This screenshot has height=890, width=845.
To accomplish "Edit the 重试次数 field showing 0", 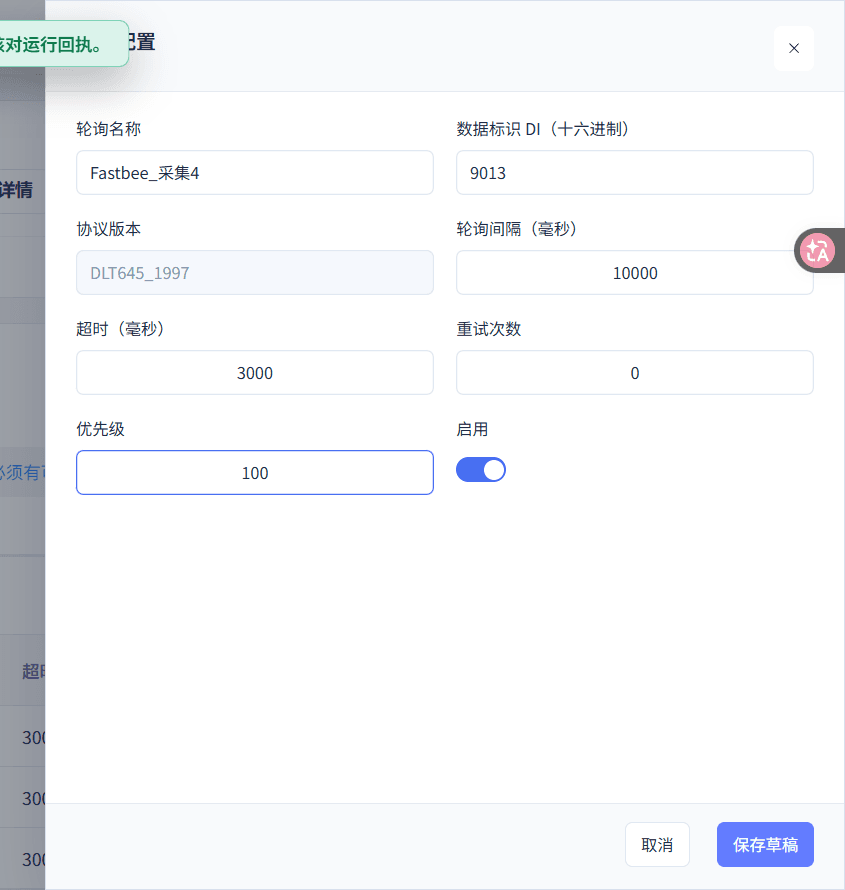I will (x=634, y=372).
